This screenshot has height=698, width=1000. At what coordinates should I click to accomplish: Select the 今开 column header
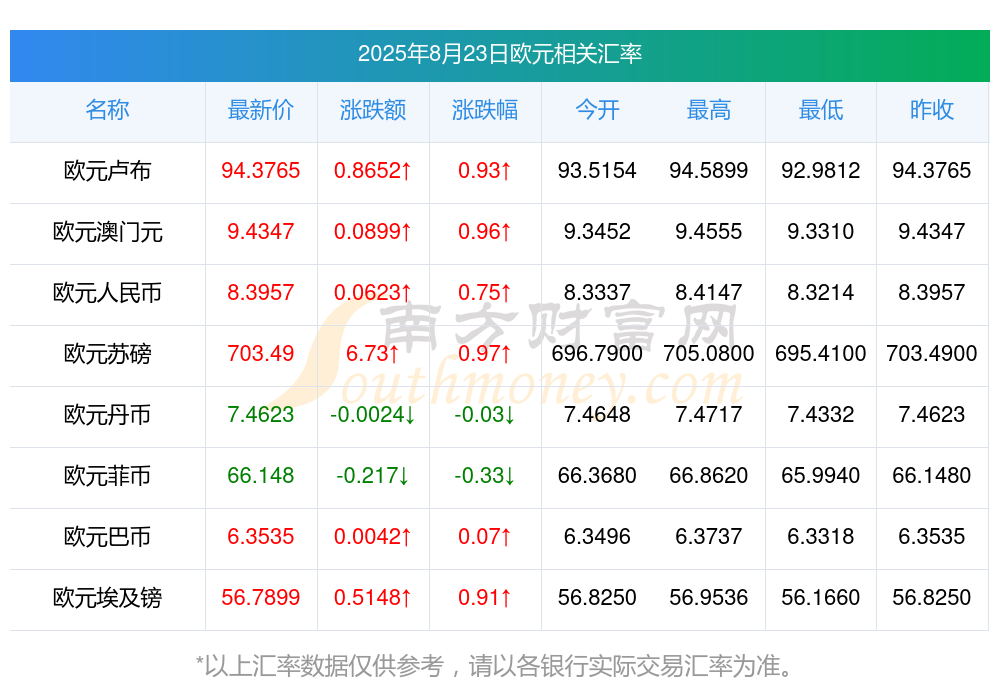point(597,110)
